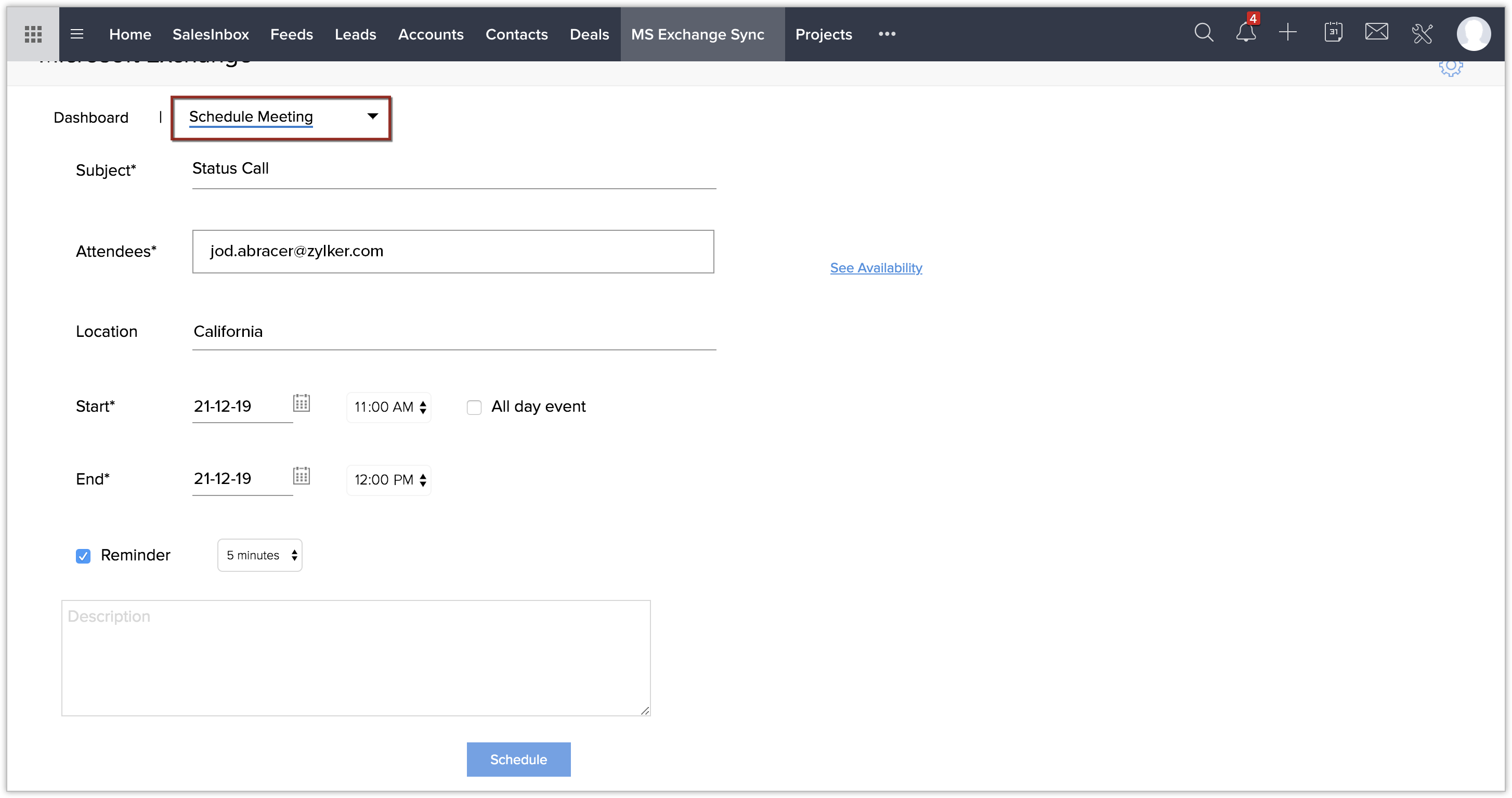
Task: Open notifications bell icon
Action: click(1245, 32)
